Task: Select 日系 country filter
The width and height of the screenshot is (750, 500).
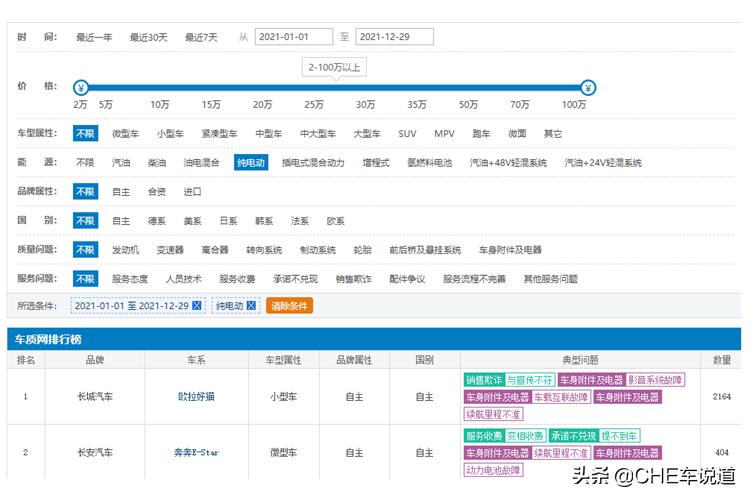Action: [x=229, y=221]
